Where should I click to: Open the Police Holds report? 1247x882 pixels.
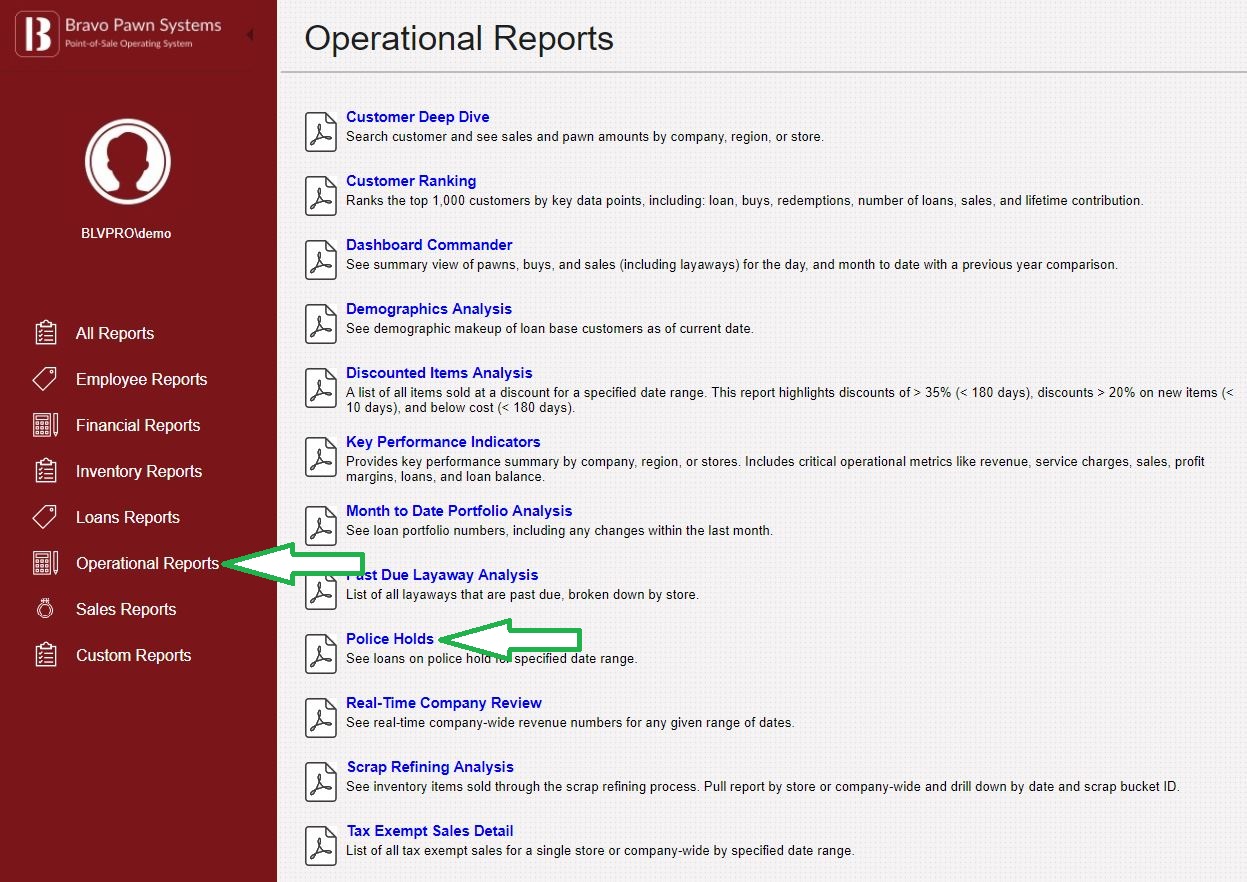point(390,639)
